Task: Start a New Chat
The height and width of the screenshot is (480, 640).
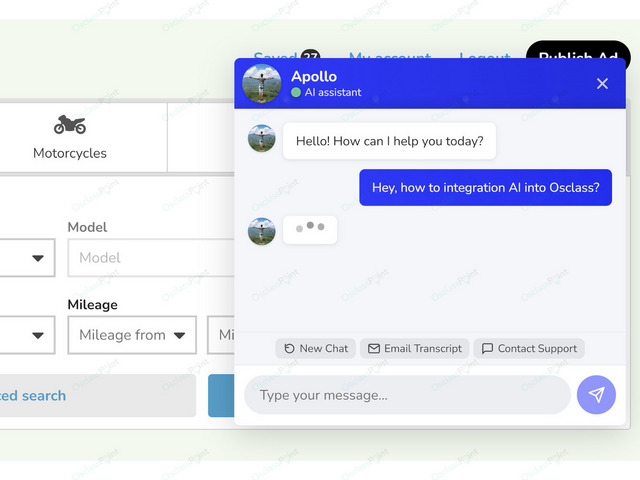Action: (316, 349)
